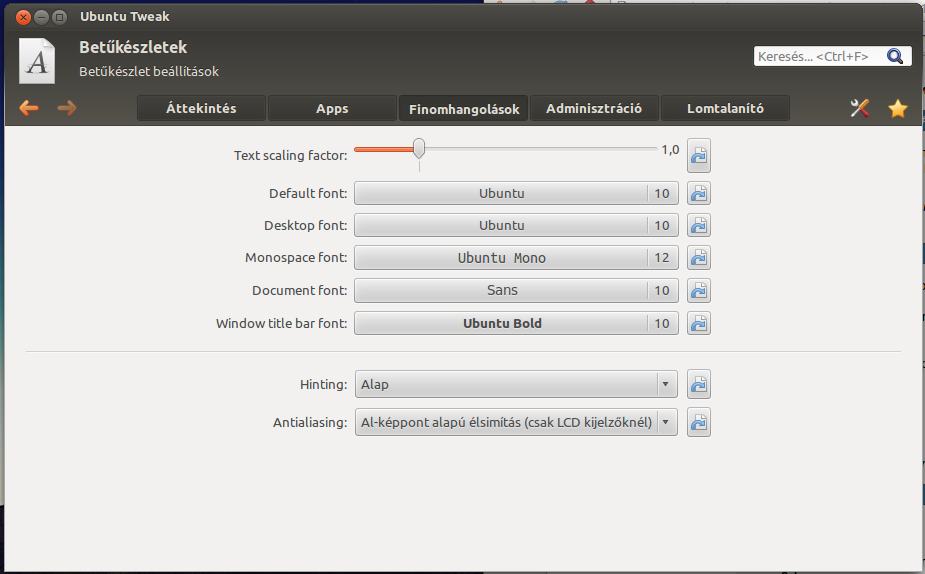The width and height of the screenshot is (925, 574).
Task: Open preferences with the wrench-and-screwdriver icon
Action: 860,108
